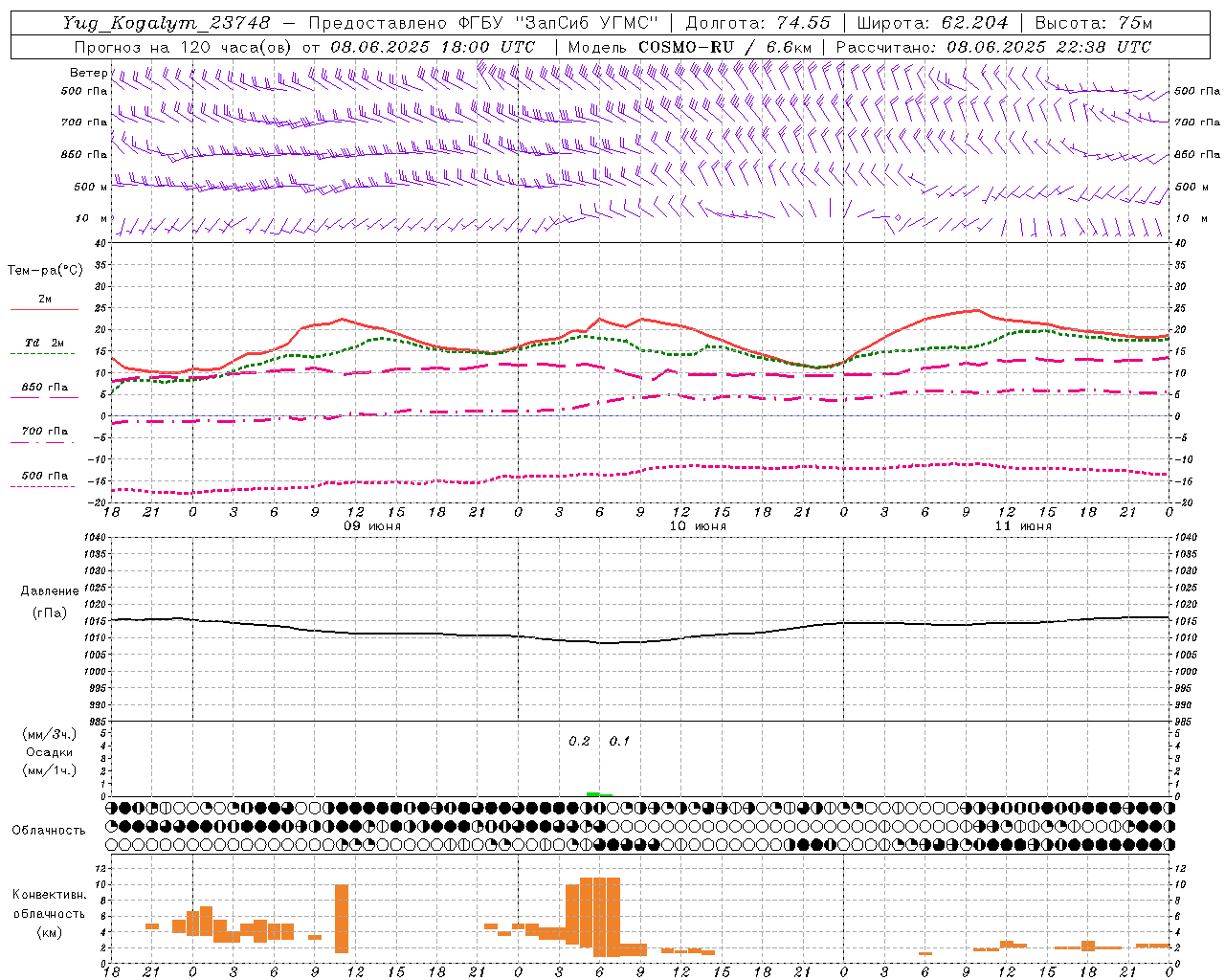Click the 500 м wind level label on the left axis
This screenshot has height=980, width=1225.
click(x=91, y=187)
